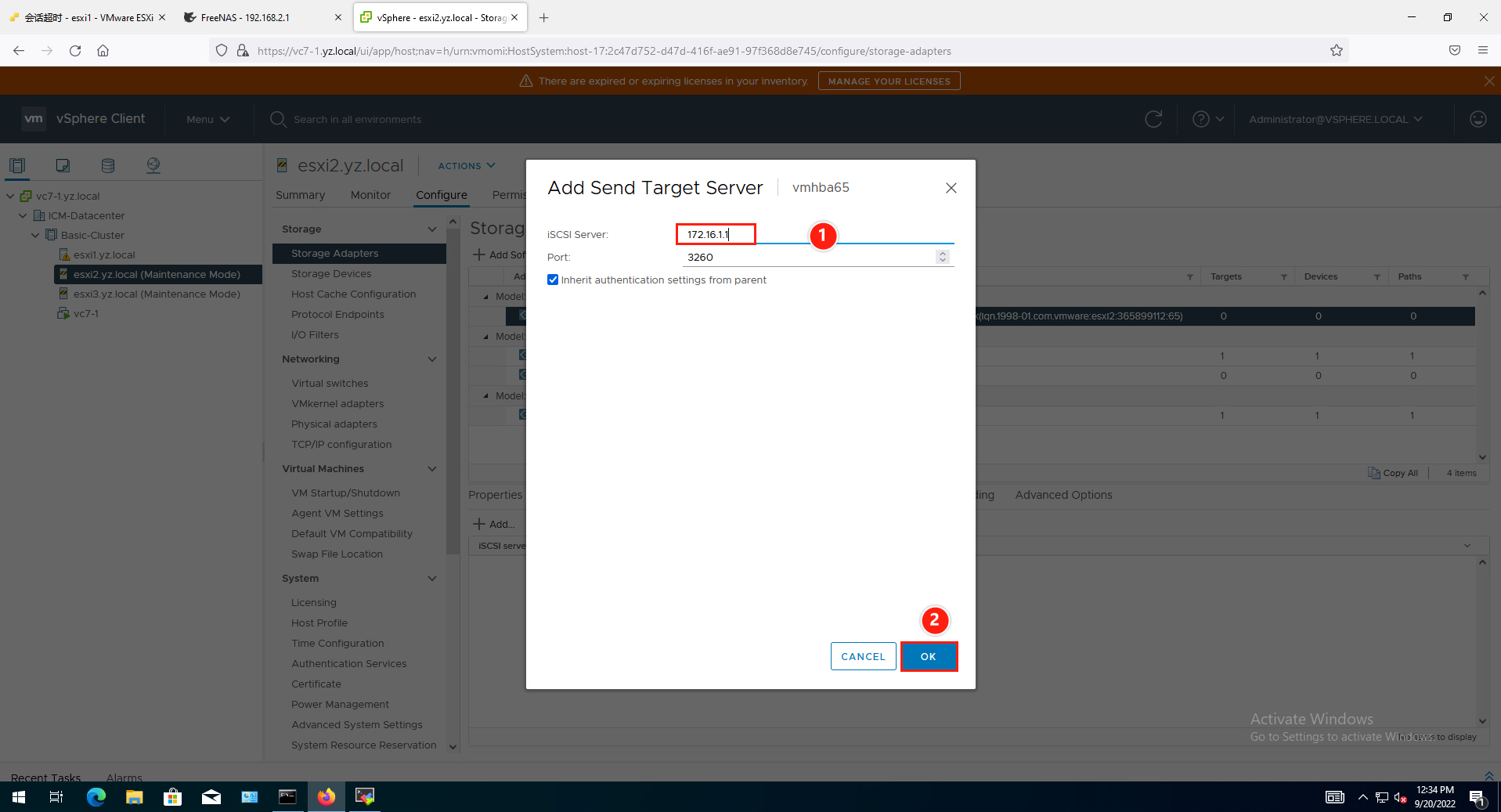Screen dimensions: 1501x812
Task: Toggle the tracking protection shield icon
Action: click(x=222, y=50)
